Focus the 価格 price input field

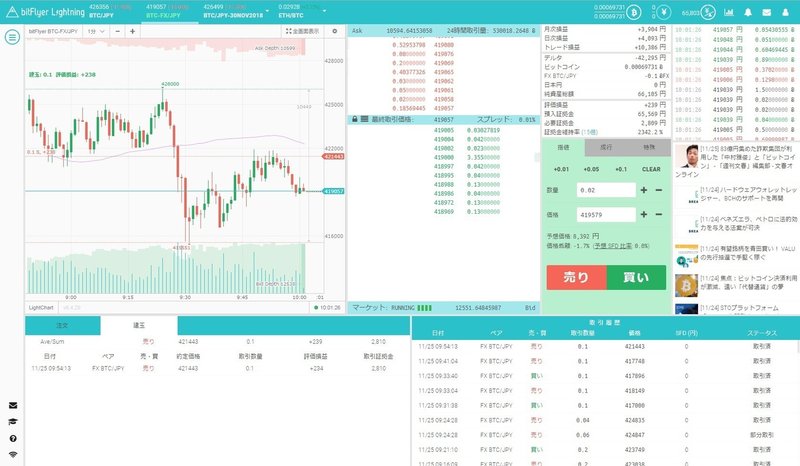[x=606, y=215]
